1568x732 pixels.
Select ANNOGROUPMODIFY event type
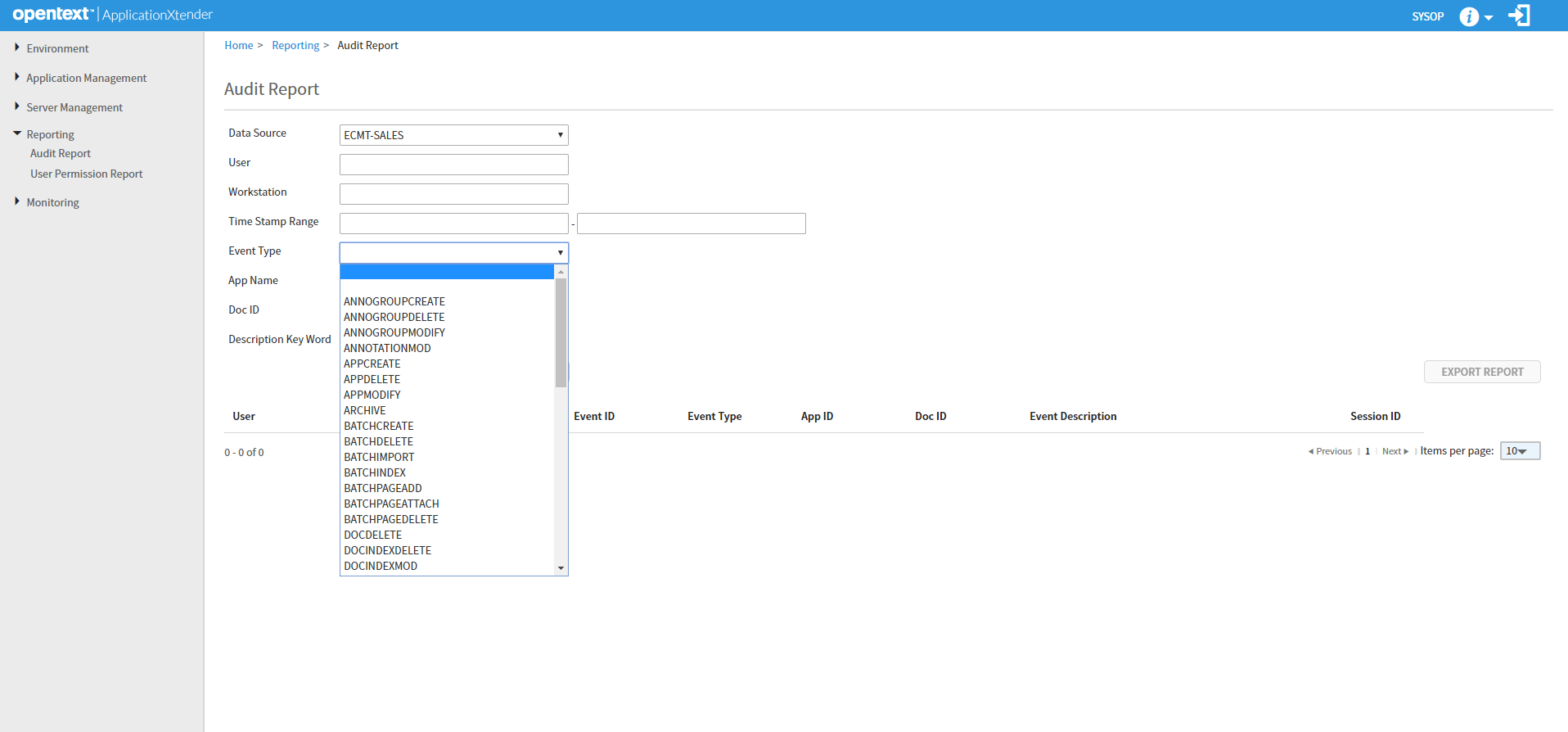(x=394, y=332)
